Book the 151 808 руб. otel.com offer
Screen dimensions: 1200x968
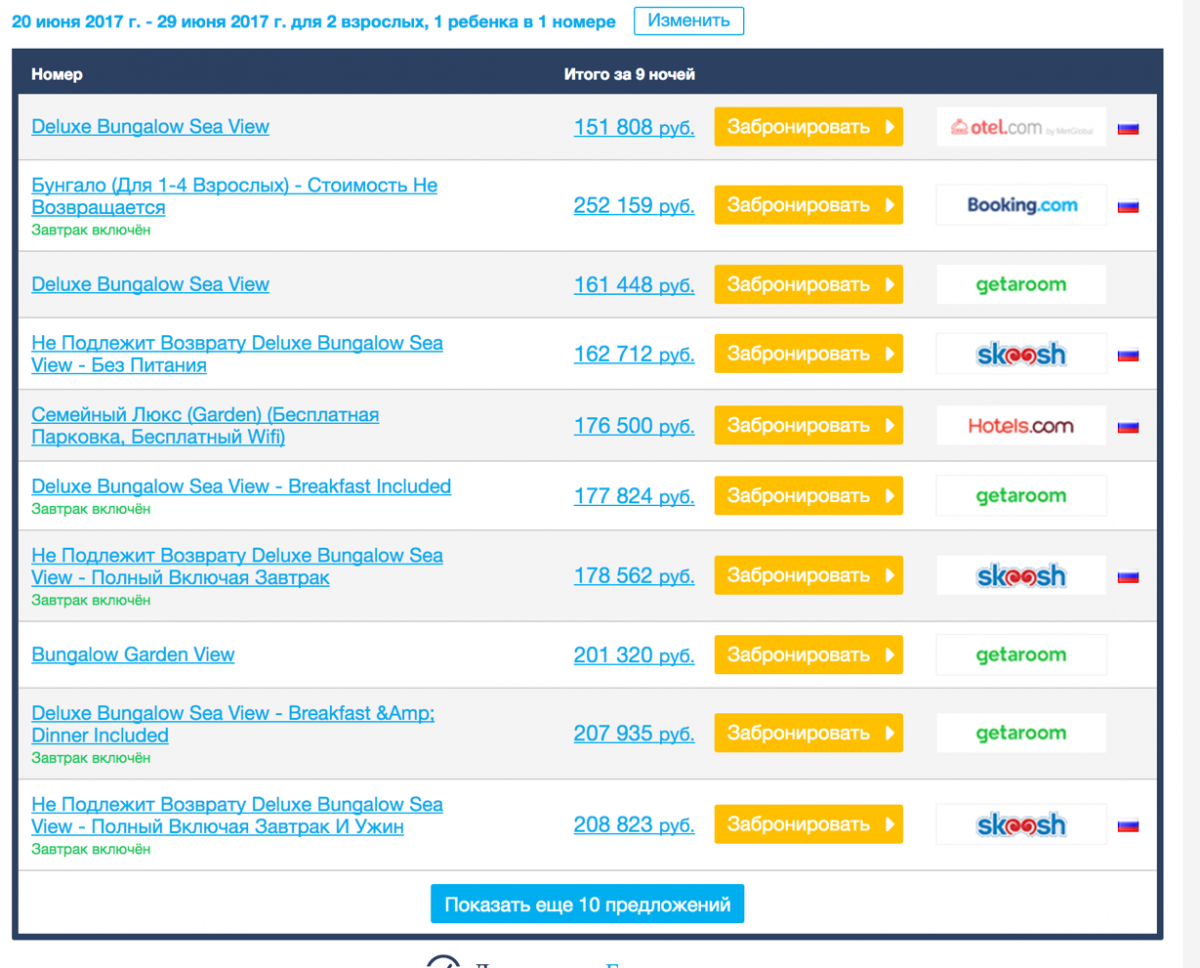pos(808,127)
